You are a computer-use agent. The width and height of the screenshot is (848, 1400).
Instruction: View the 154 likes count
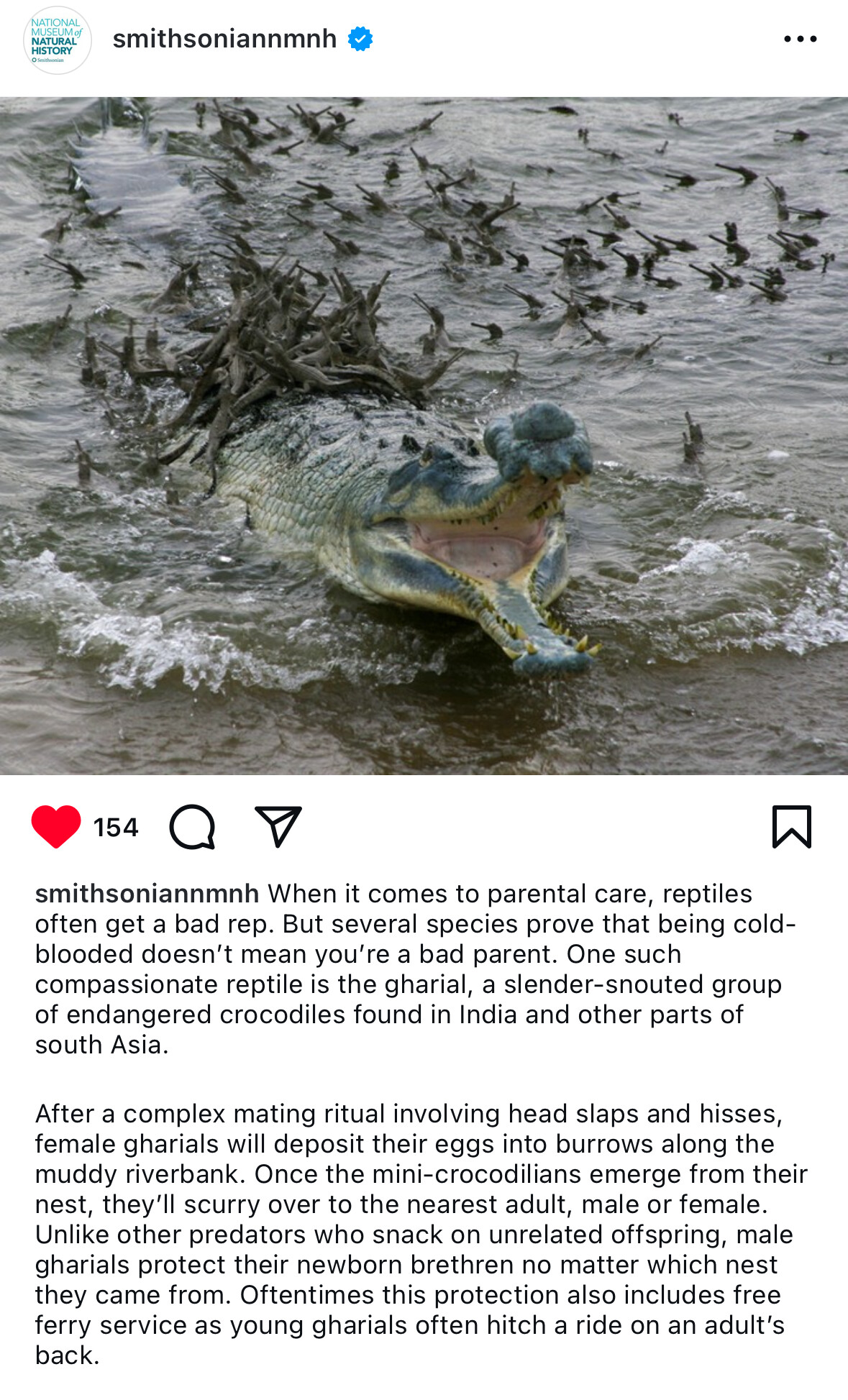point(116,827)
